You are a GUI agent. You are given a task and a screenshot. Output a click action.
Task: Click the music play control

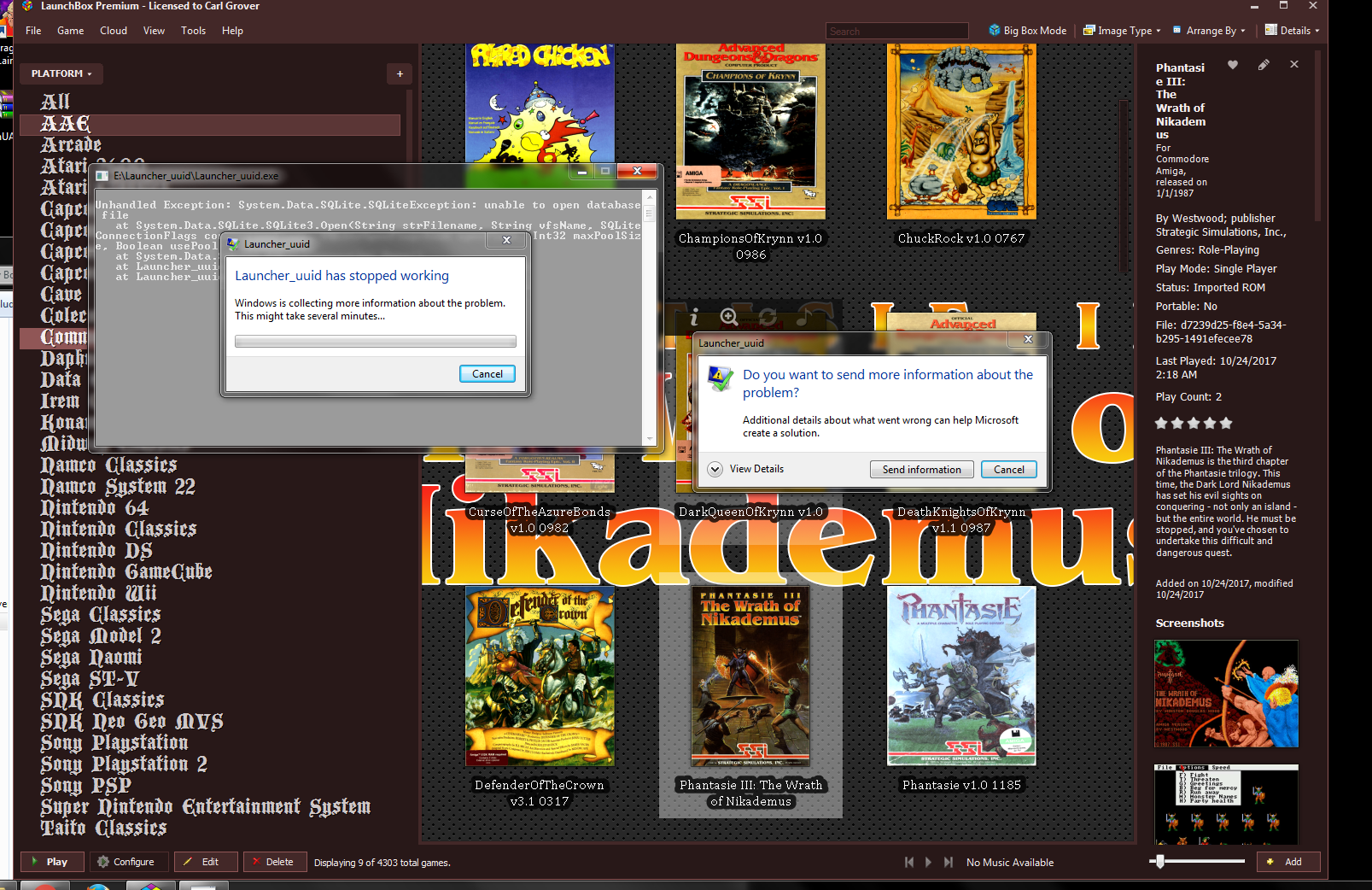(x=929, y=863)
